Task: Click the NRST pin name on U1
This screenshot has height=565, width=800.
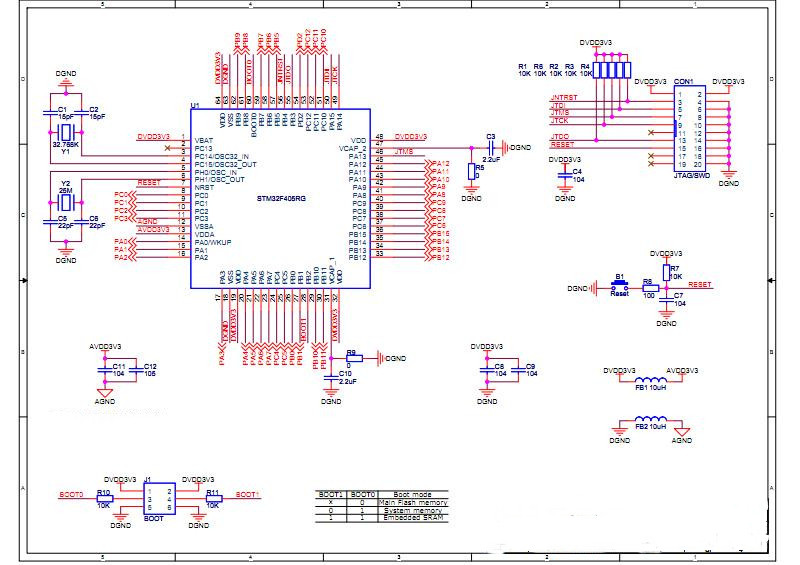Action: tap(204, 188)
